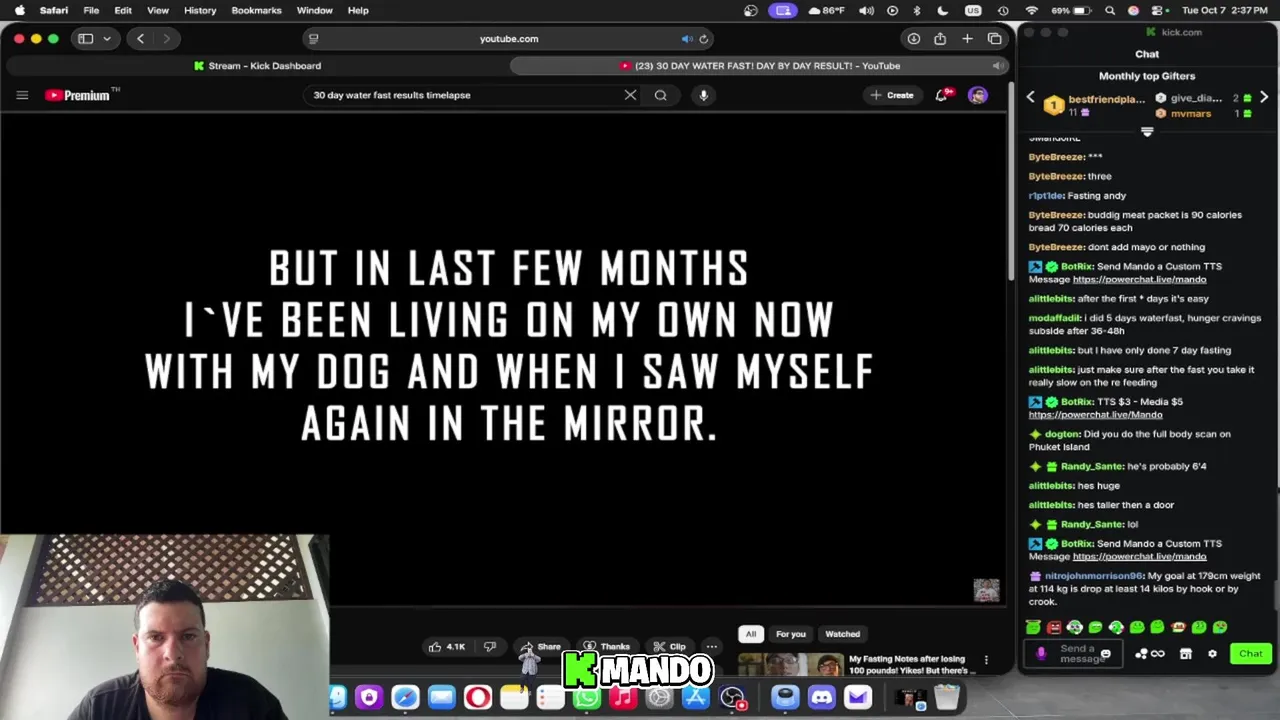Open Kick chat settings gear
The image size is (1280, 720).
[x=1212, y=654]
